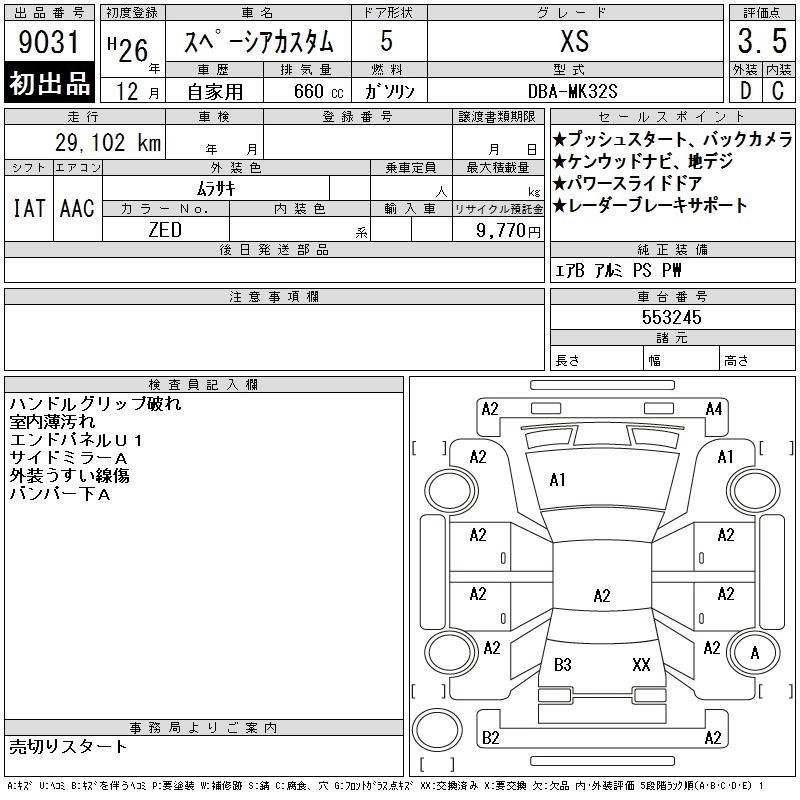Select the 初出品 black badge
This screenshot has width=800, height=800.
point(49,83)
